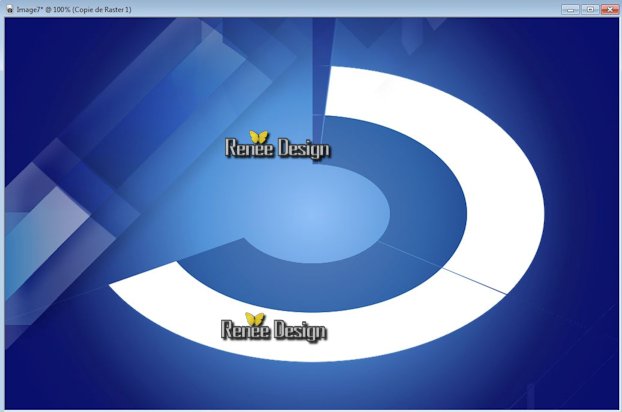Click the title text 'Image7* @ 100% (Copie de Raster 1)'
The height and width of the screenshot is (412, 622).
click(74, 10)
